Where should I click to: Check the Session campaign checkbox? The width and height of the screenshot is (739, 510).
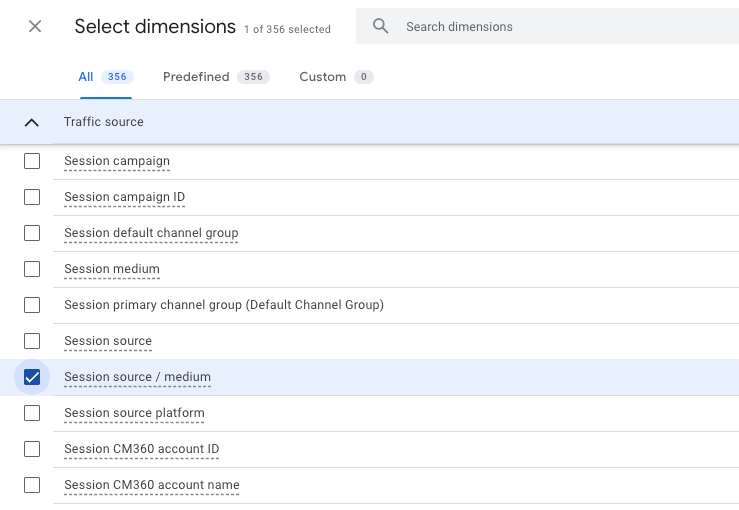(x=32, y=161)
